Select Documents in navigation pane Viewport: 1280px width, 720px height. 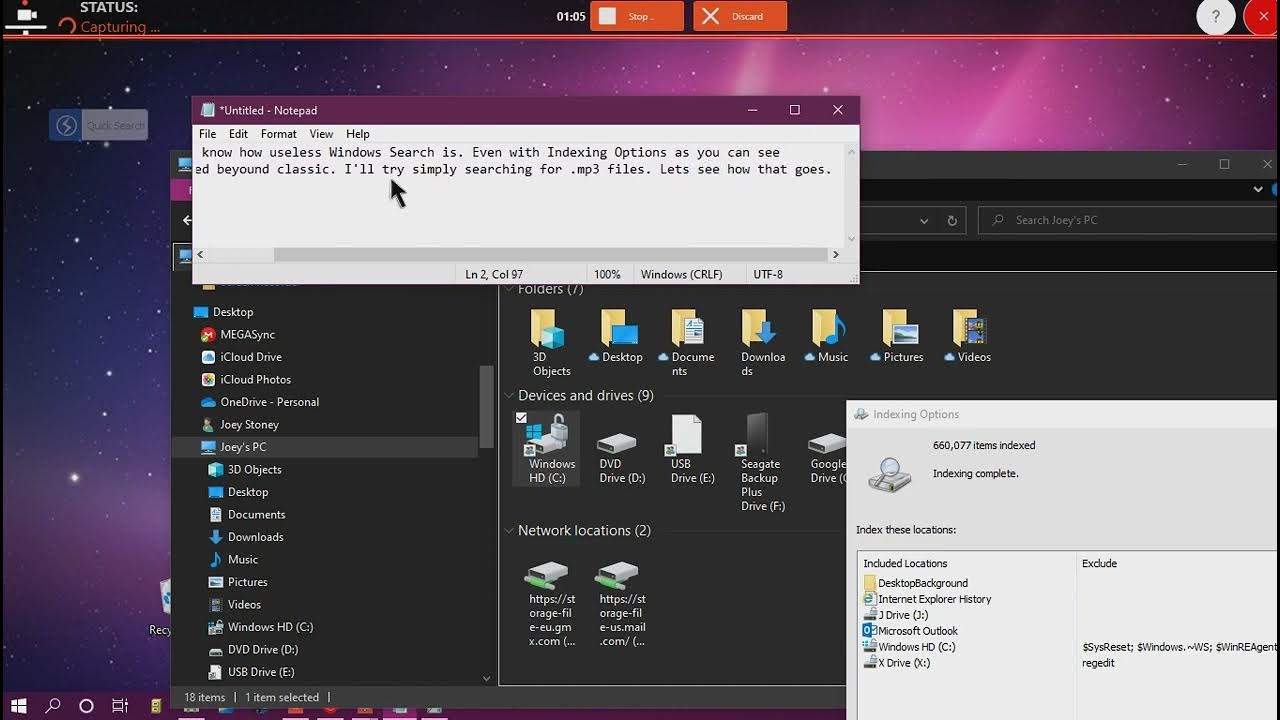pos(247,515)
